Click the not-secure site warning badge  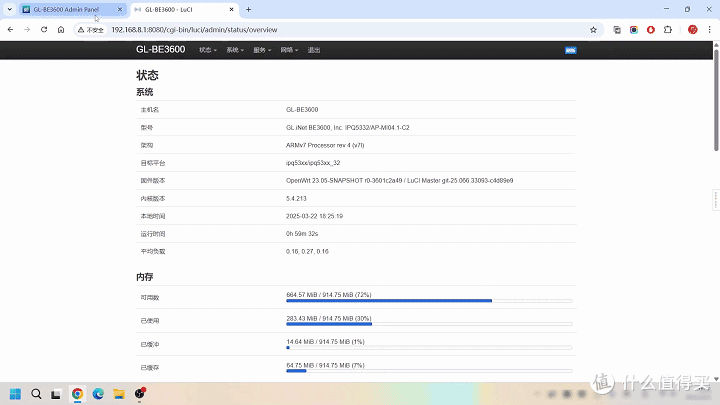91,30
